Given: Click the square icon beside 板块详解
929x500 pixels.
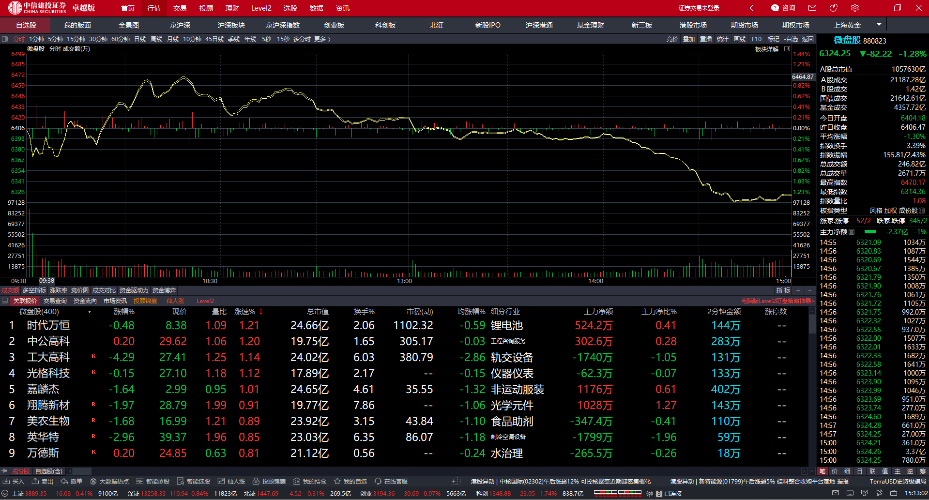Looking at the screenshot, I should pos(788,47).
